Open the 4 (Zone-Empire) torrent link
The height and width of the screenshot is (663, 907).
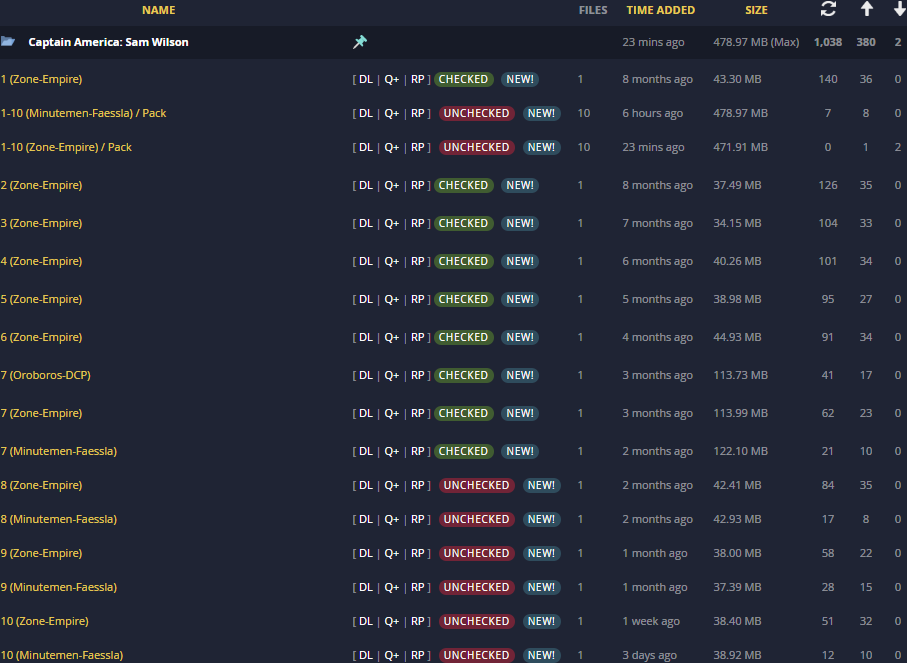coord(42,261)
